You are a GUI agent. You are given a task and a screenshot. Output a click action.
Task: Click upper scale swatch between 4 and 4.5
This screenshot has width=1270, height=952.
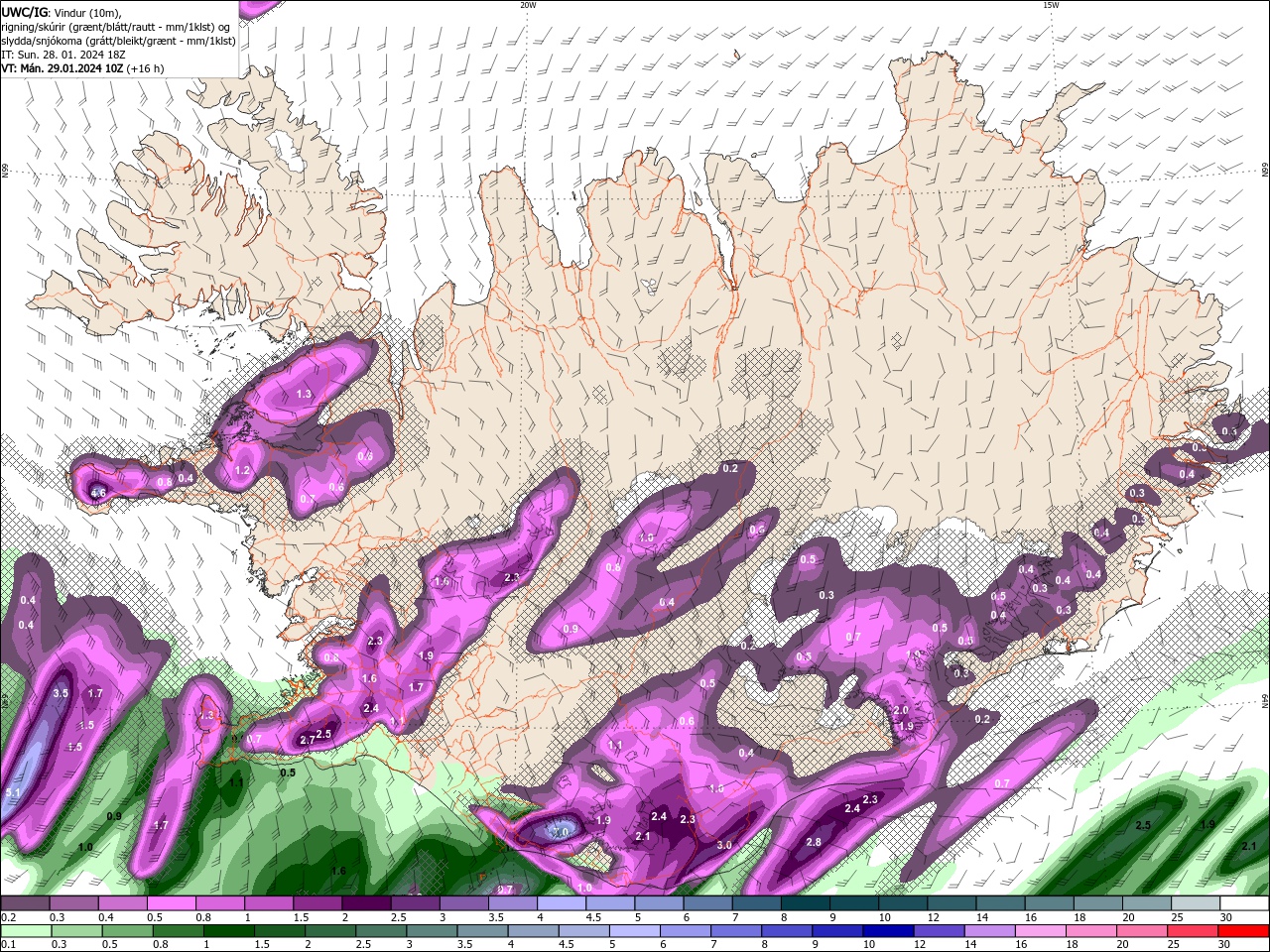tap(562, 903)
